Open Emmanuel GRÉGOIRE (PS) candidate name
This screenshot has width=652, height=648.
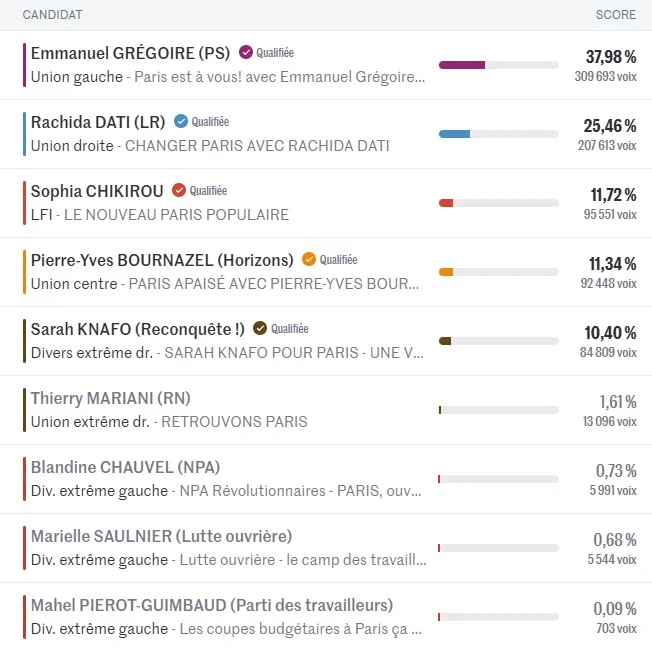[x=130, y=53]
